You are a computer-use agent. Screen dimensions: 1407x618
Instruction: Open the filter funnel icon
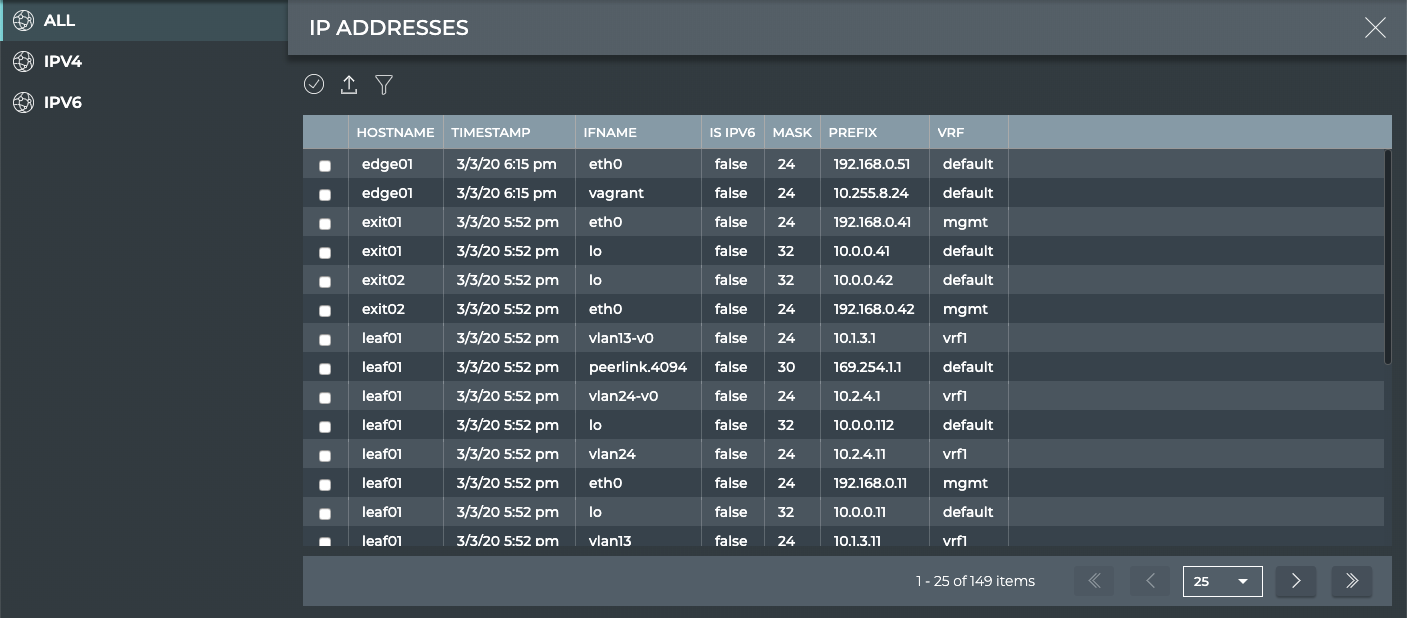pos(384,85)
